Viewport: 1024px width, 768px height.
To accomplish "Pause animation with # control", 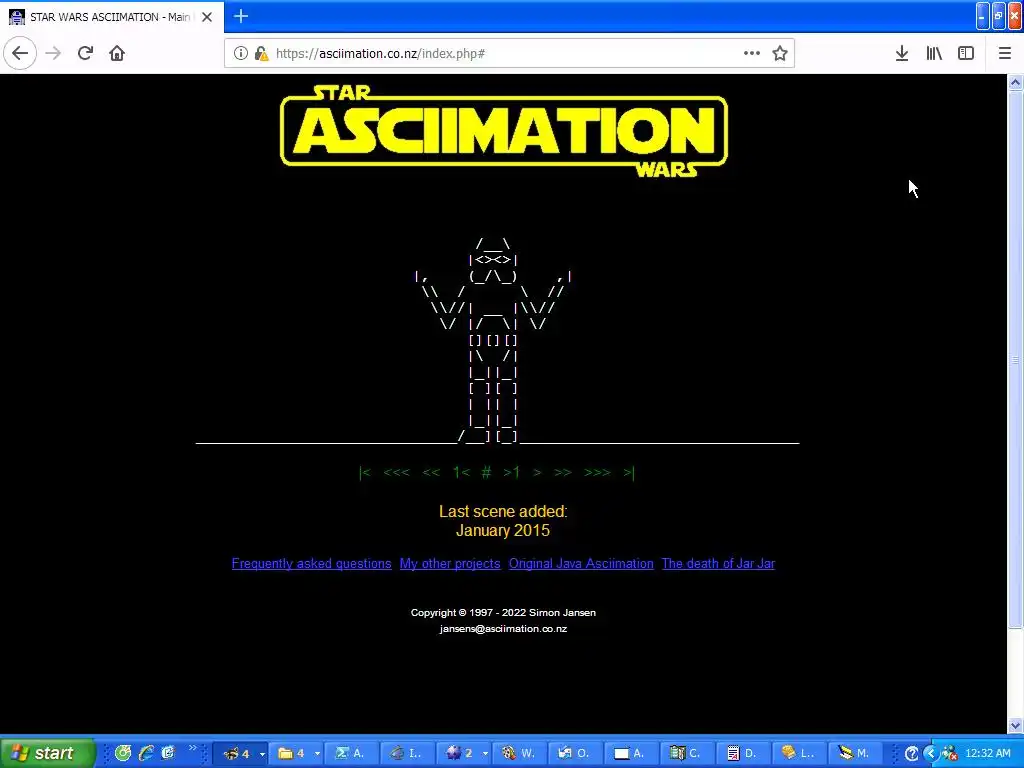I will (486, 472).
